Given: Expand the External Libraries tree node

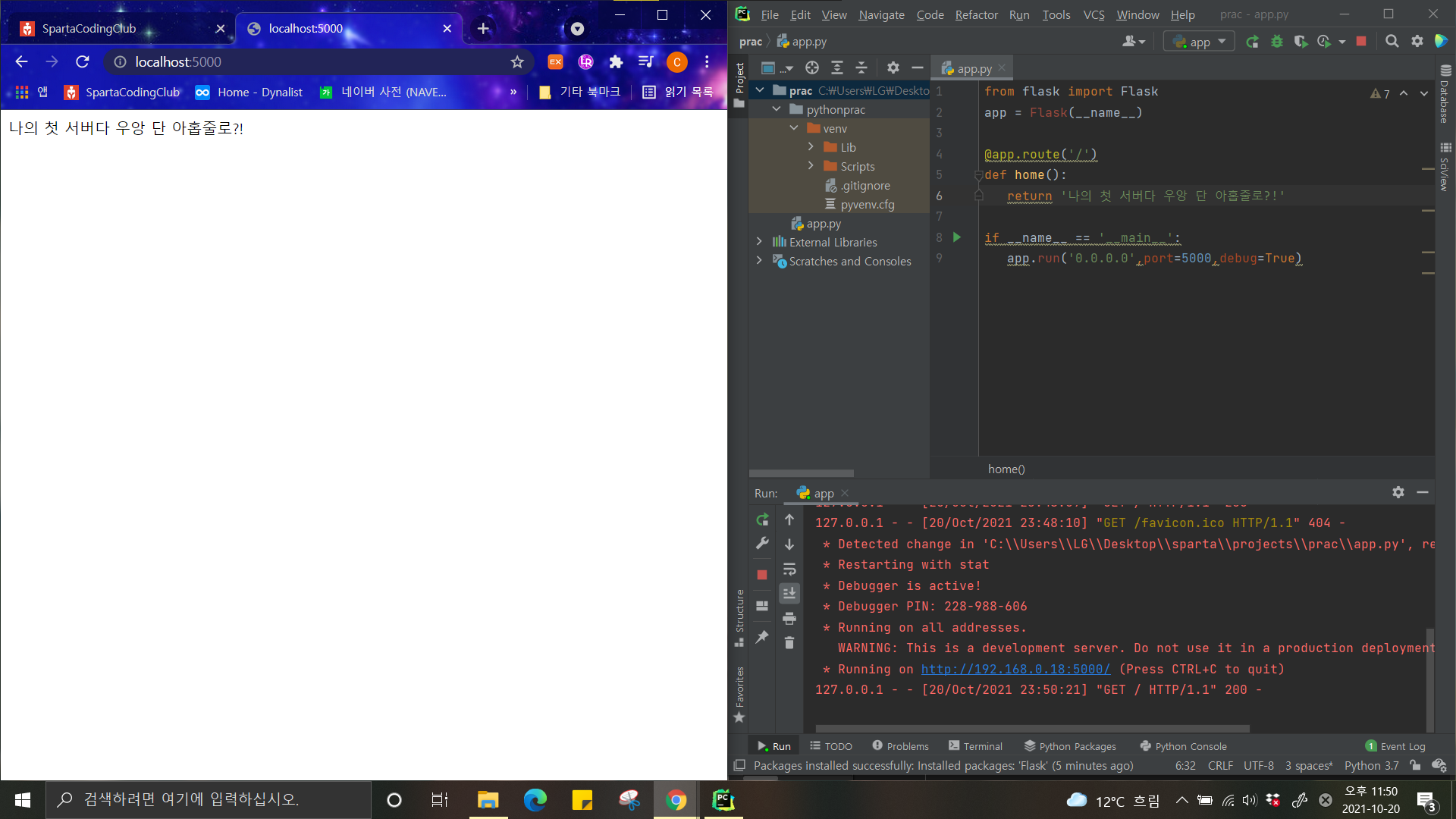Looking at the screenshot, I should pyautogui.click(x=759, y=242).
